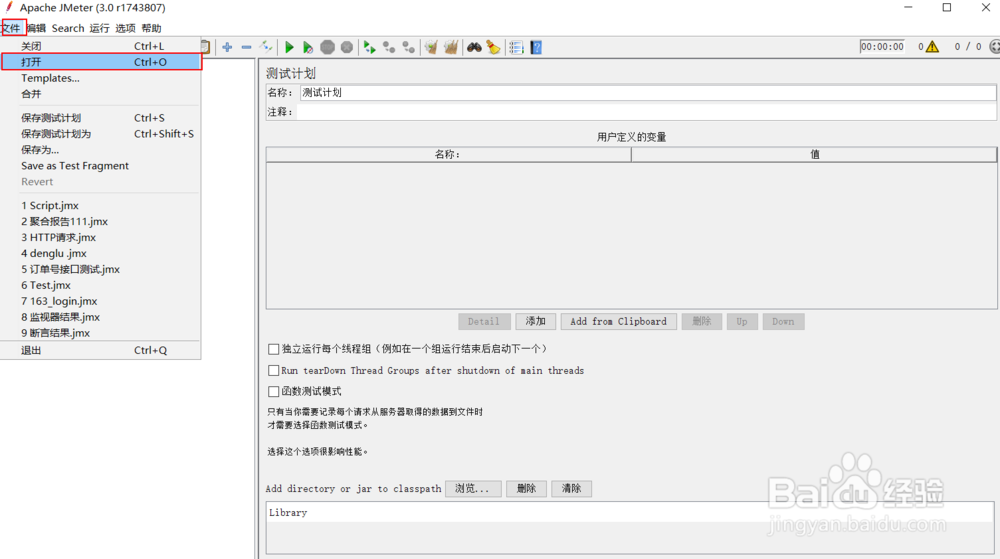
Task: Click Add from Clipboard button
Action: (618, 321)
